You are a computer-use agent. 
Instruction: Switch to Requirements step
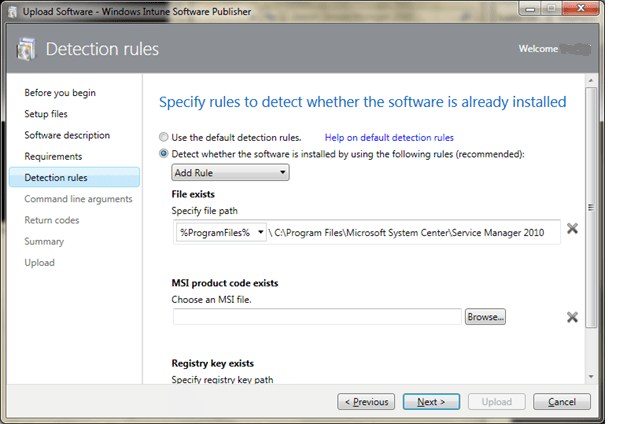pos(53,156)
